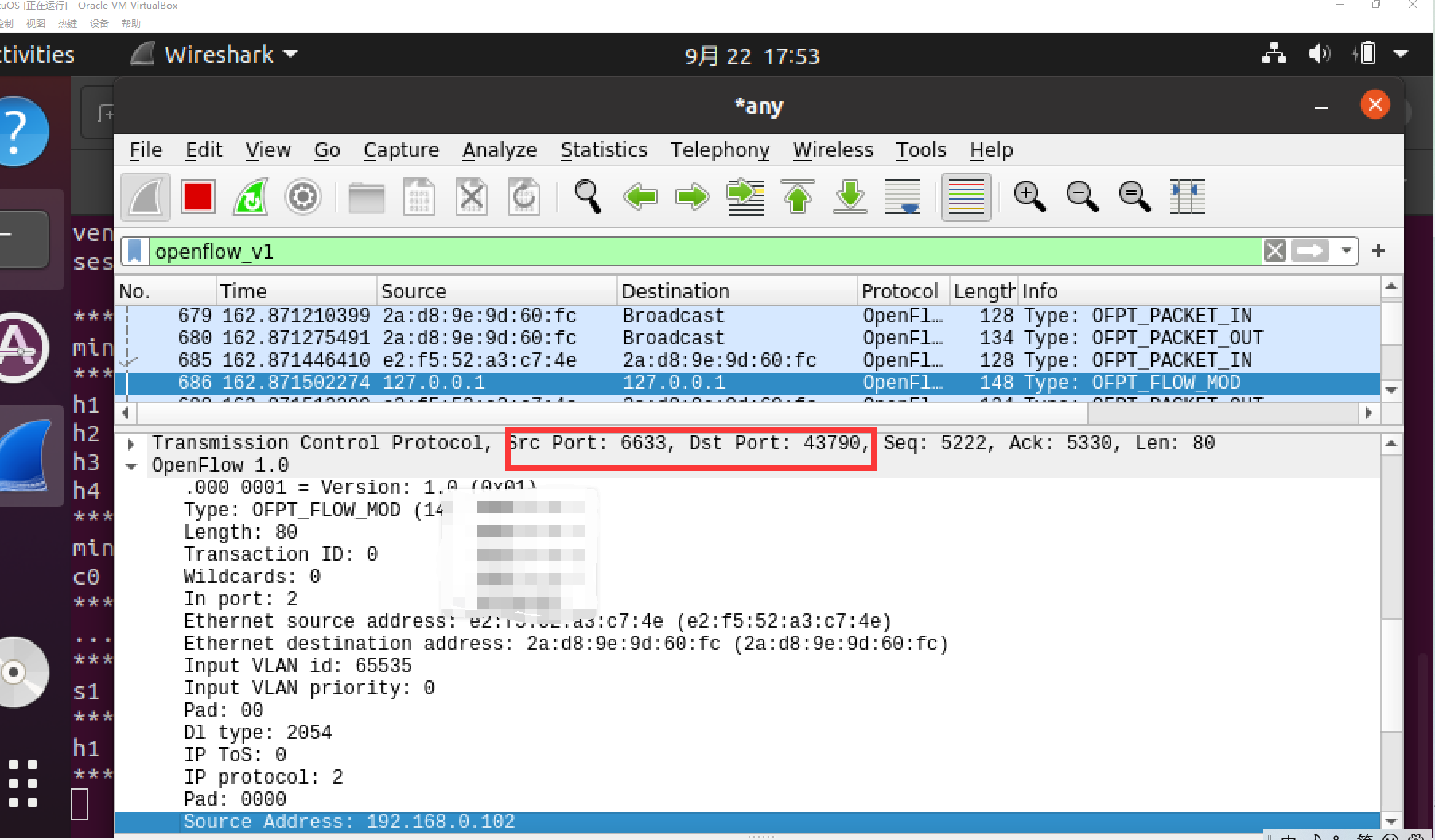Viewport: 1435px width, 840px height.
Task: Select packet 685 row
Action: click(x=748, y=360)
